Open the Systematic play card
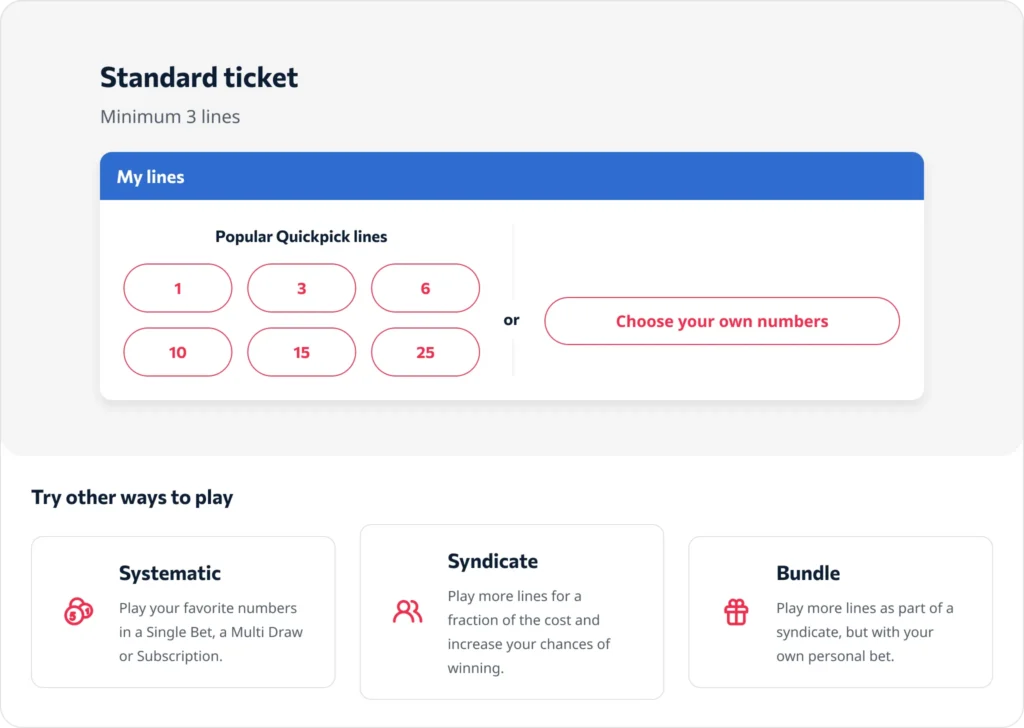Image resolution: width=1024 pixels, height=728 pixels. (x=183, y=611)
